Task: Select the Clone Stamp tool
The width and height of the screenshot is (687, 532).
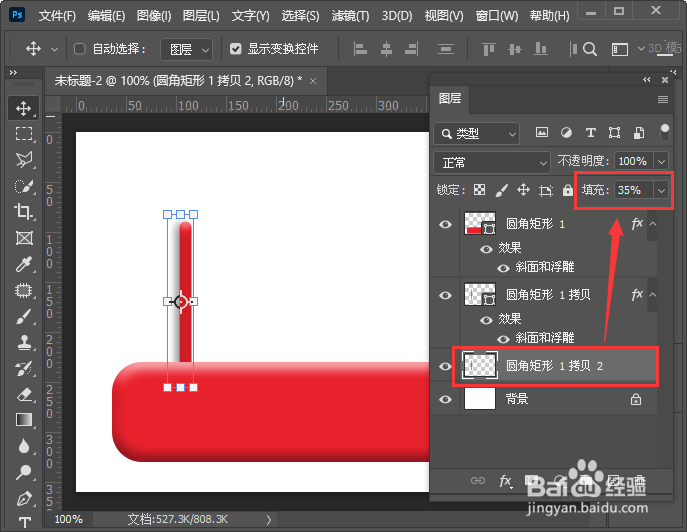Action: coord(24,342)
